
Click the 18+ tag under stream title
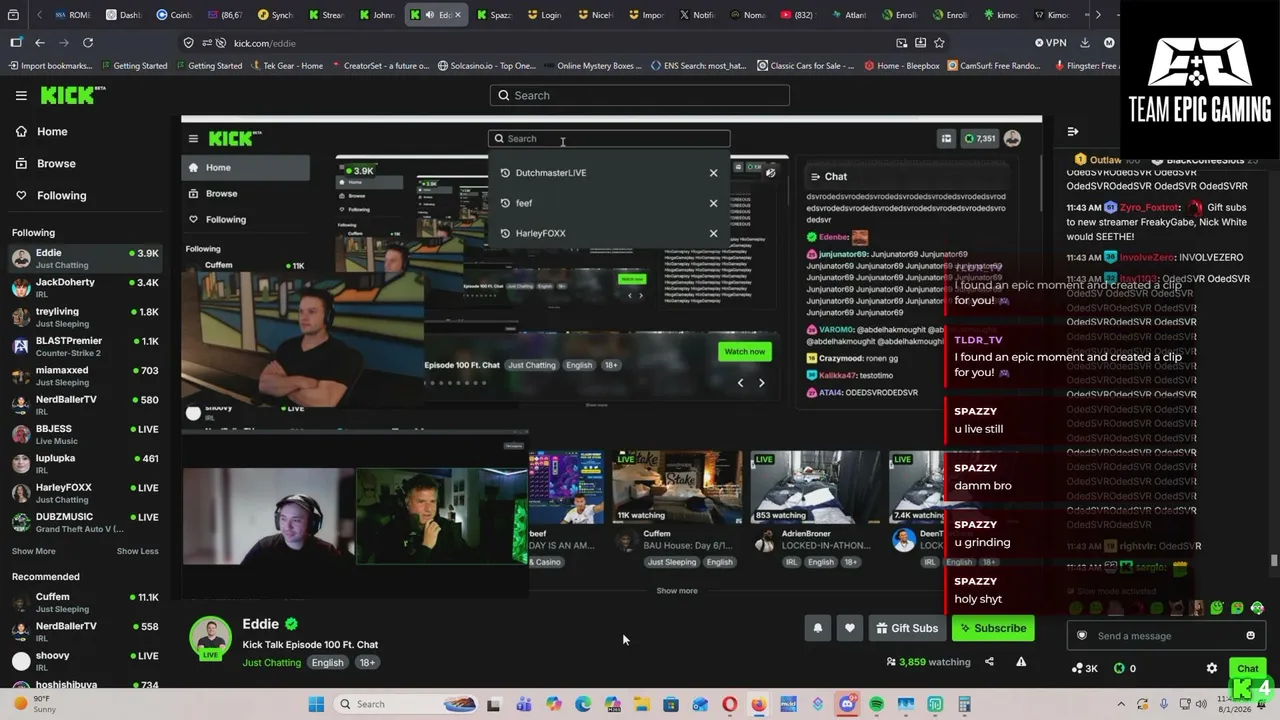click(367, 662)
